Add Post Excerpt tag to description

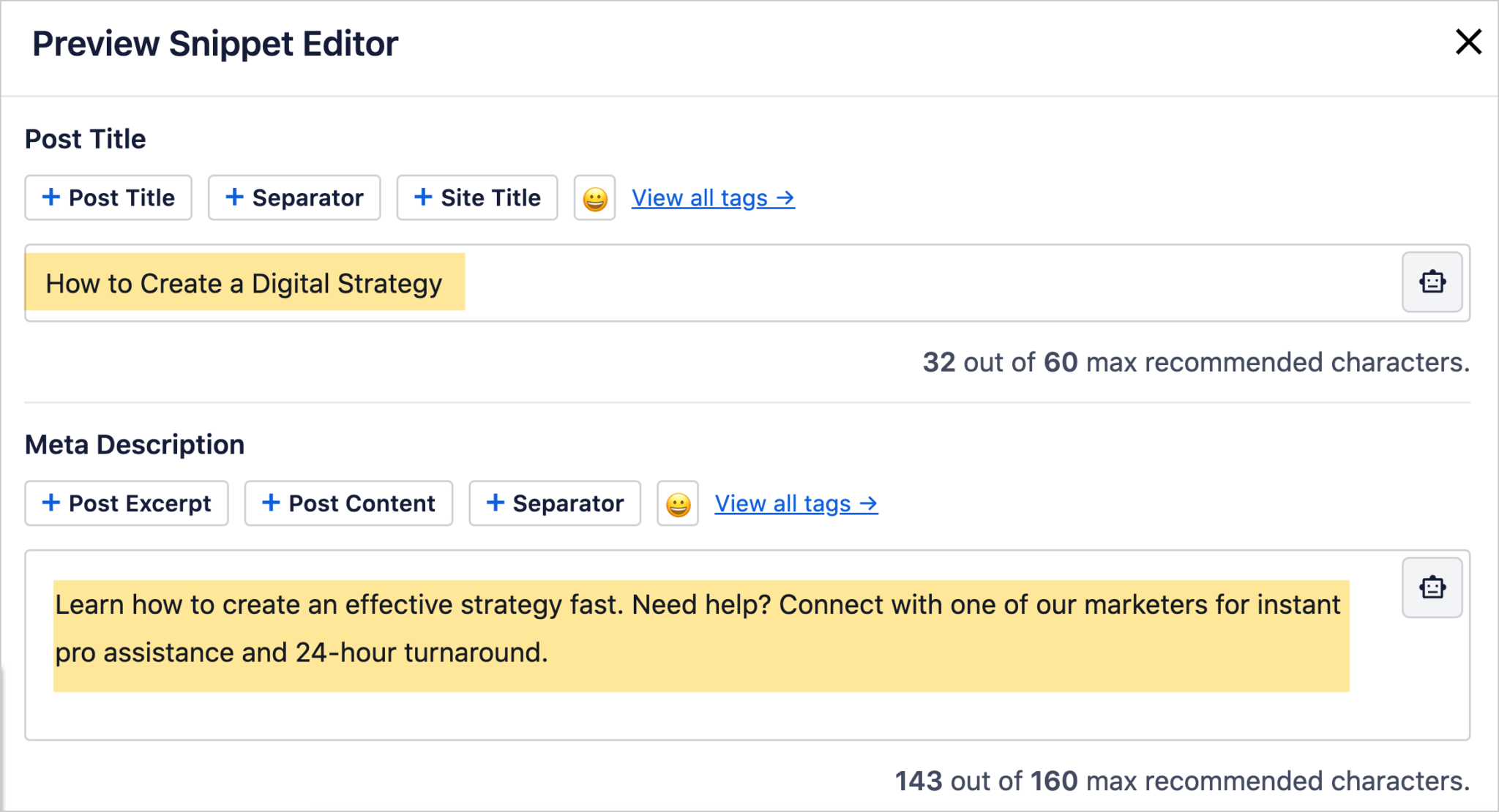(127, 503)
